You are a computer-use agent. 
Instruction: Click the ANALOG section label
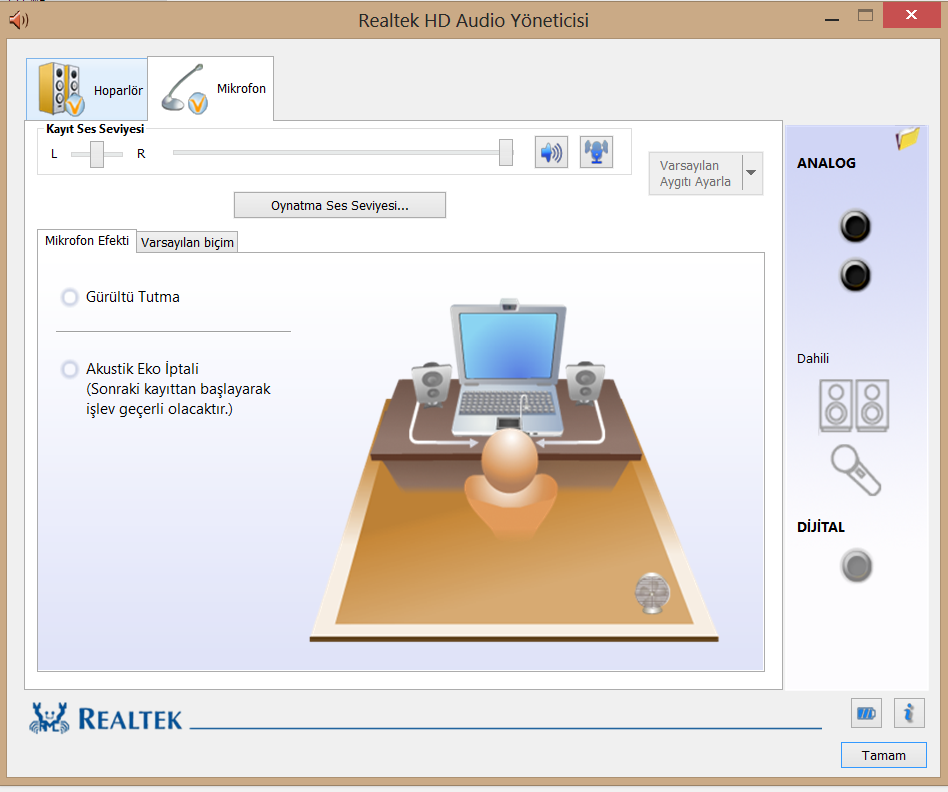pyautogui.click(x=826, y=163)
